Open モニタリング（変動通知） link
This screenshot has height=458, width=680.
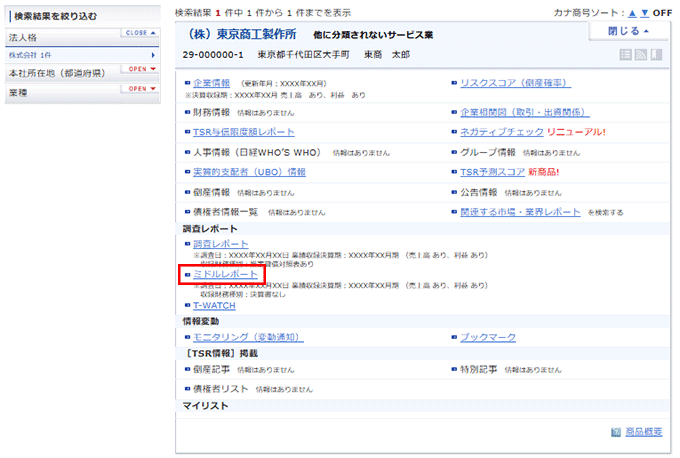(248, 337)
